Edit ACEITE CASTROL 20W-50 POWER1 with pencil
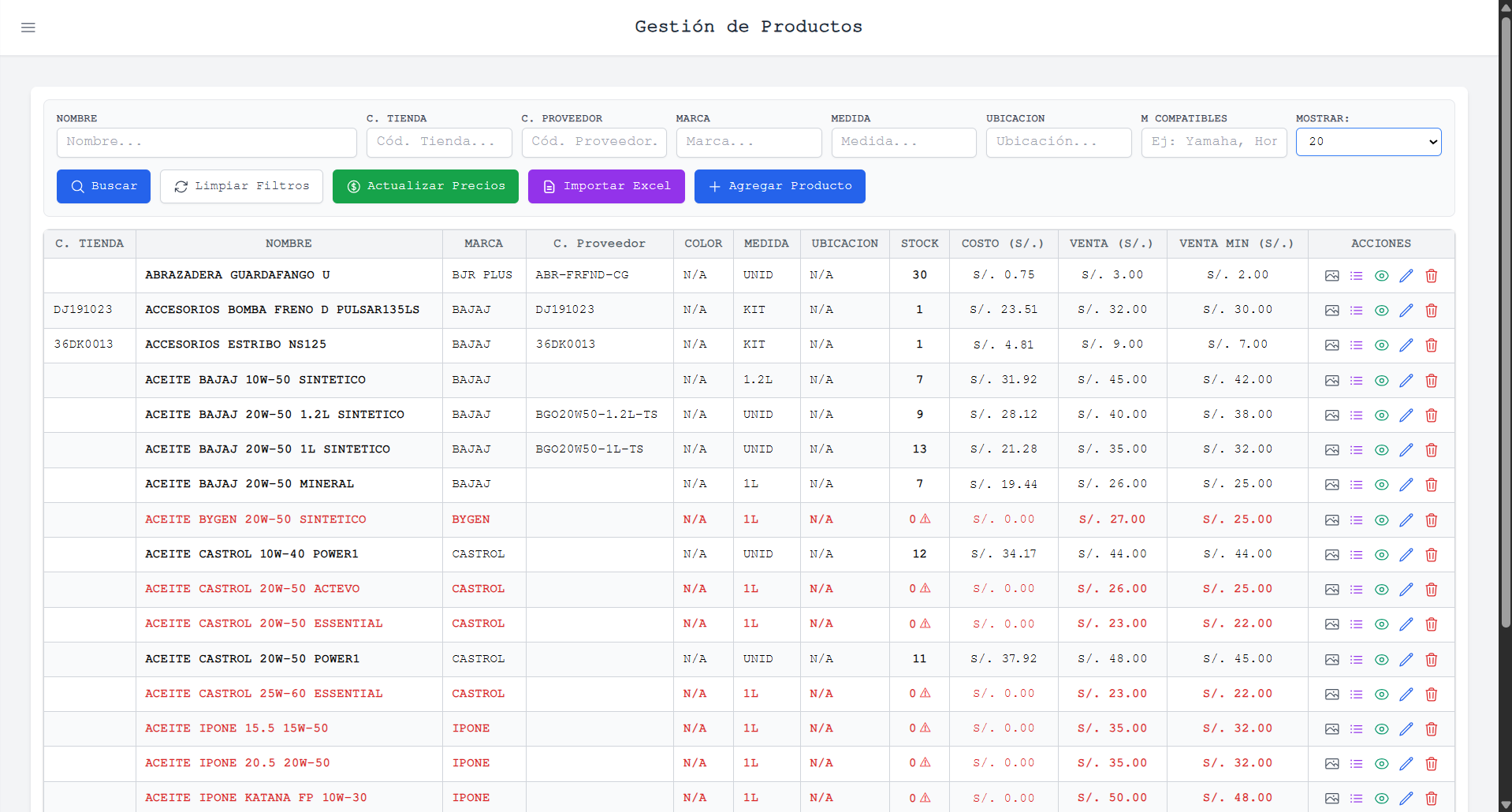Image resolution: width=1512 pixels, height=812 pixels. coord(1406,660)
